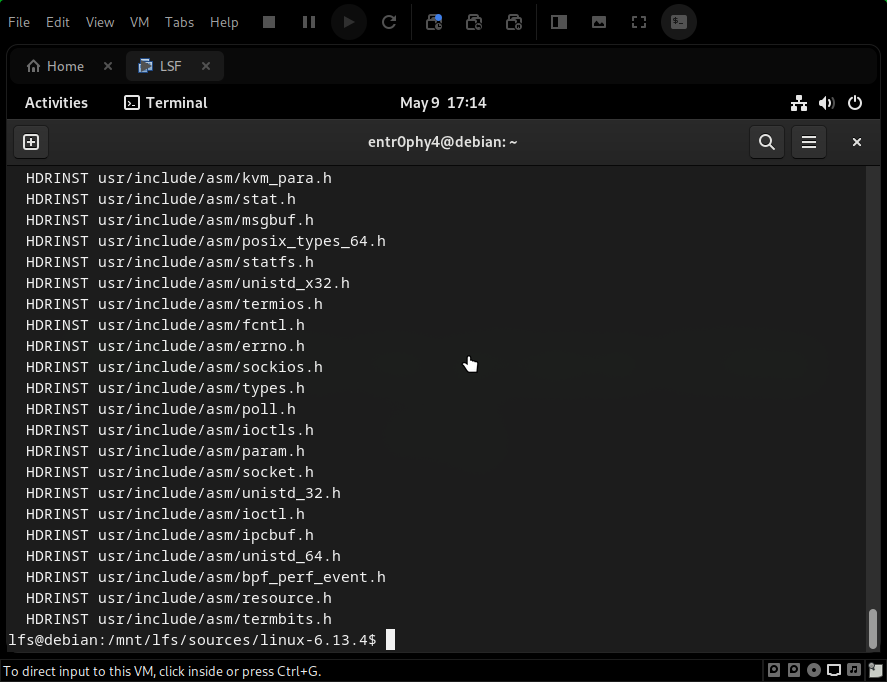Open the Terminal app menu in top bar

165,102
